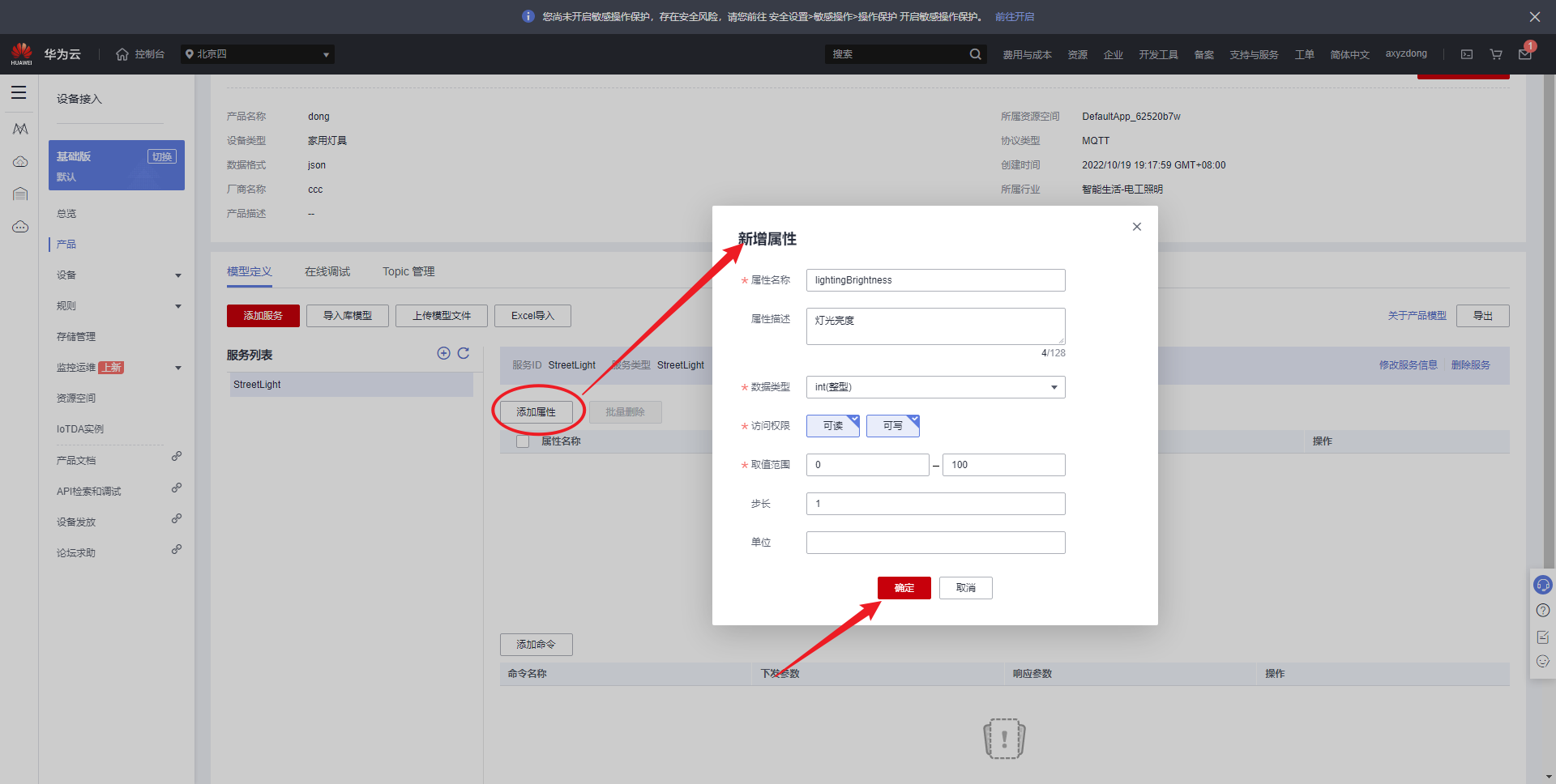Open the 关于产品模型 link

(1417, 316)
